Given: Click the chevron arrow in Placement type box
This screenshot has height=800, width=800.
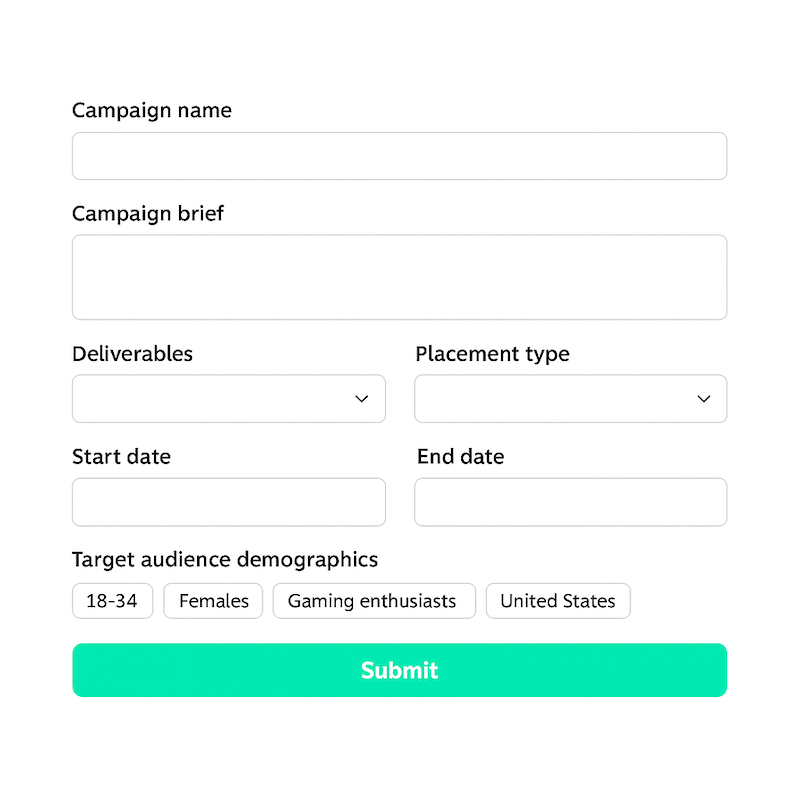Looking at the screenshot, I should 704,399.
